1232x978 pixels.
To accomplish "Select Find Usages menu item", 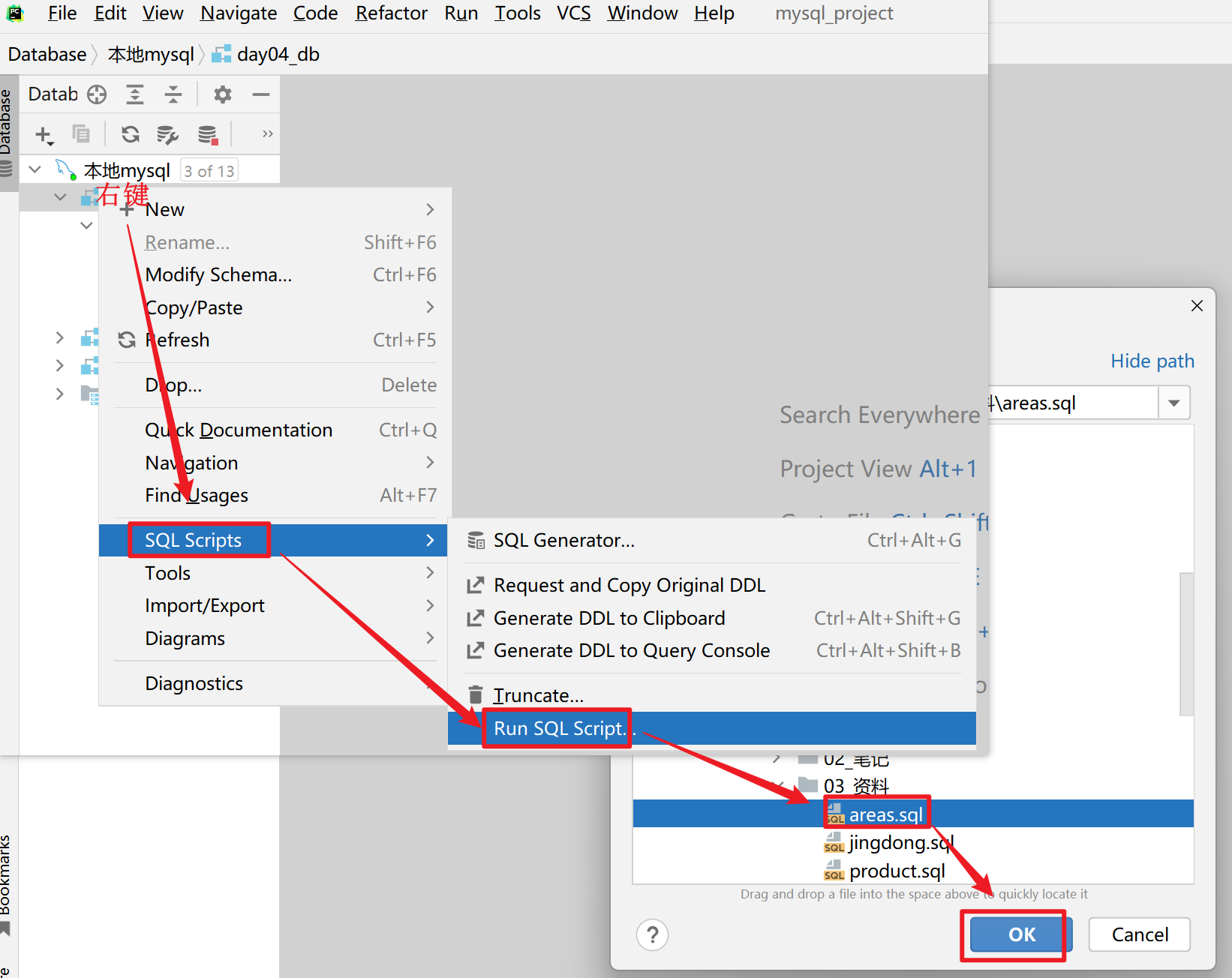I will pyautogui.click(x=275, y=495).
